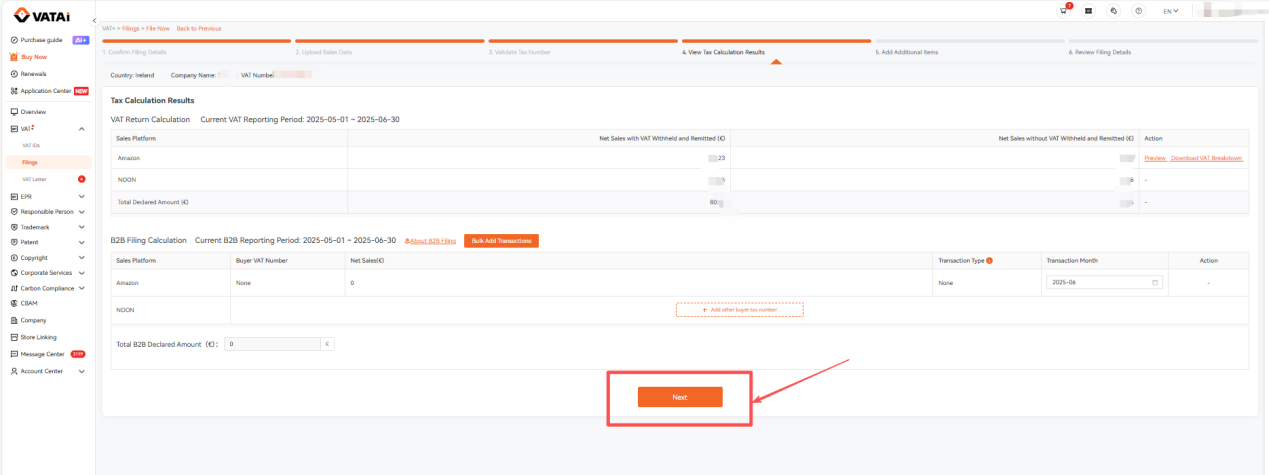Open the shopping cart icon in header
The width and height of the screenshot is (1269, 475).
tap(1064, 11)
